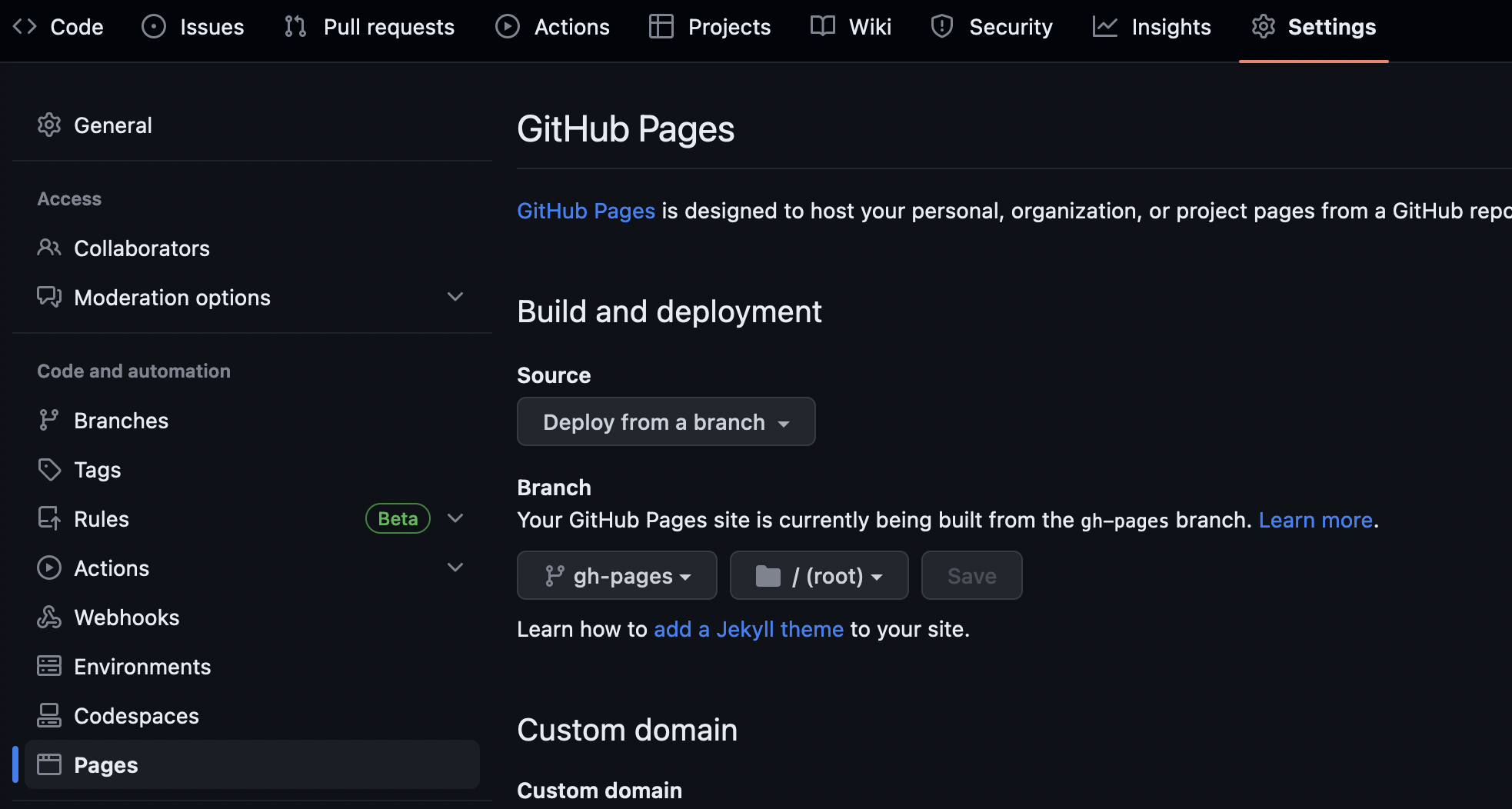Select Pages in the sidebar

click(252, 764)
